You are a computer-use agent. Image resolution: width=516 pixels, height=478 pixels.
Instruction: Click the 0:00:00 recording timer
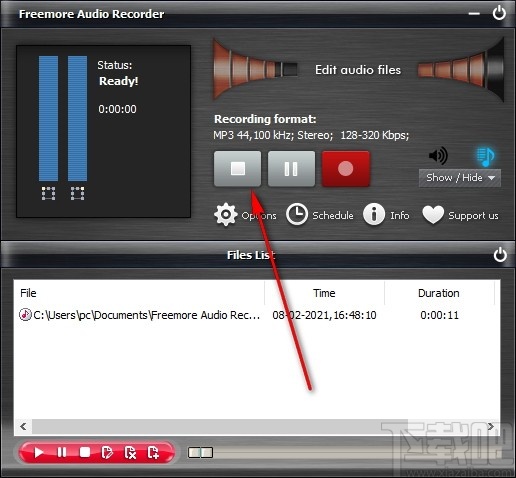click(117, 109)
